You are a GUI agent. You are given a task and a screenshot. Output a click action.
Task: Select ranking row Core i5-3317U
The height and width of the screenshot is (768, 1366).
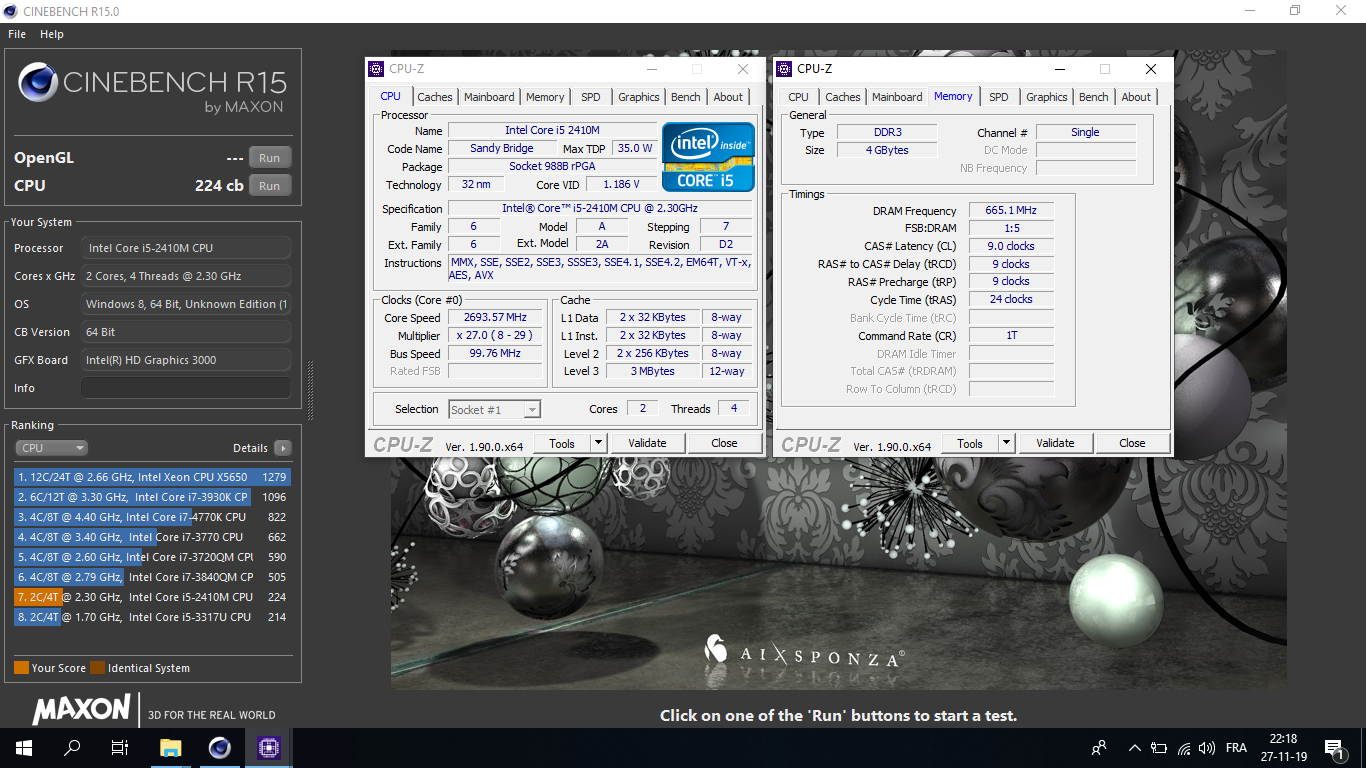(x=152, y=617)
